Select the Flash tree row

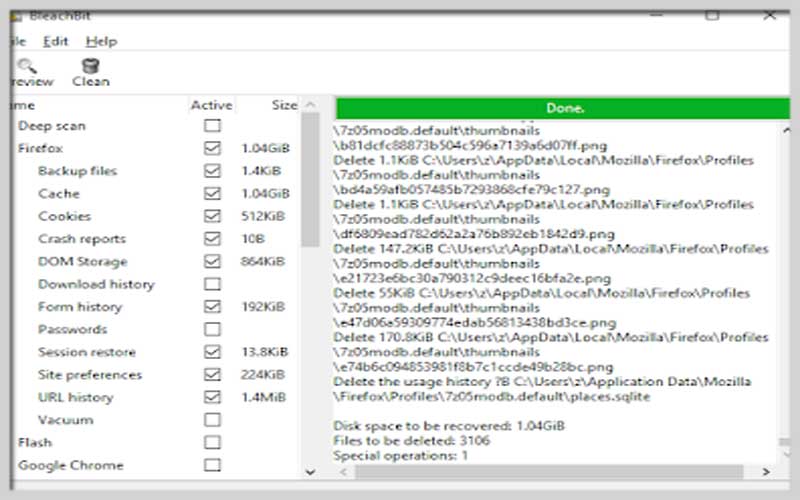click(156, 442)
